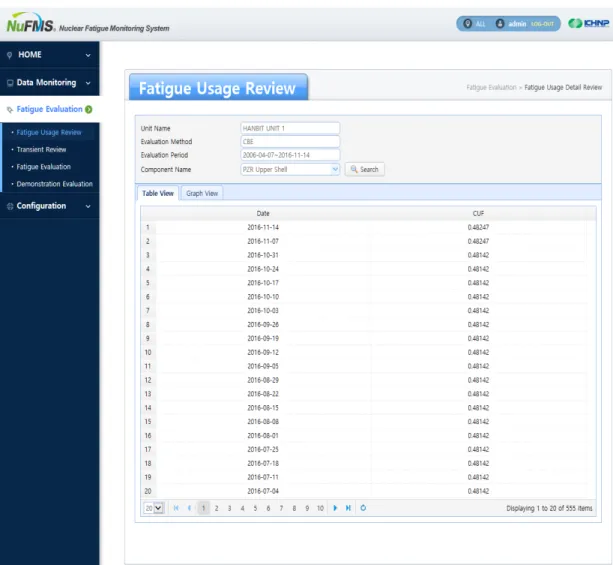Select date cell 2016-11-07
The width and height of the screenshot is (613, 565).
coord(263,241)
